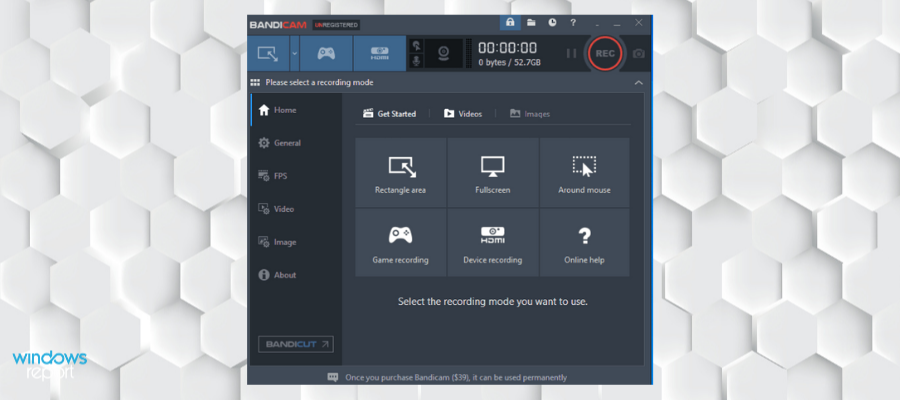Click the pause recording button
This screenshot has height=400, width=900.
click(571, 53)
